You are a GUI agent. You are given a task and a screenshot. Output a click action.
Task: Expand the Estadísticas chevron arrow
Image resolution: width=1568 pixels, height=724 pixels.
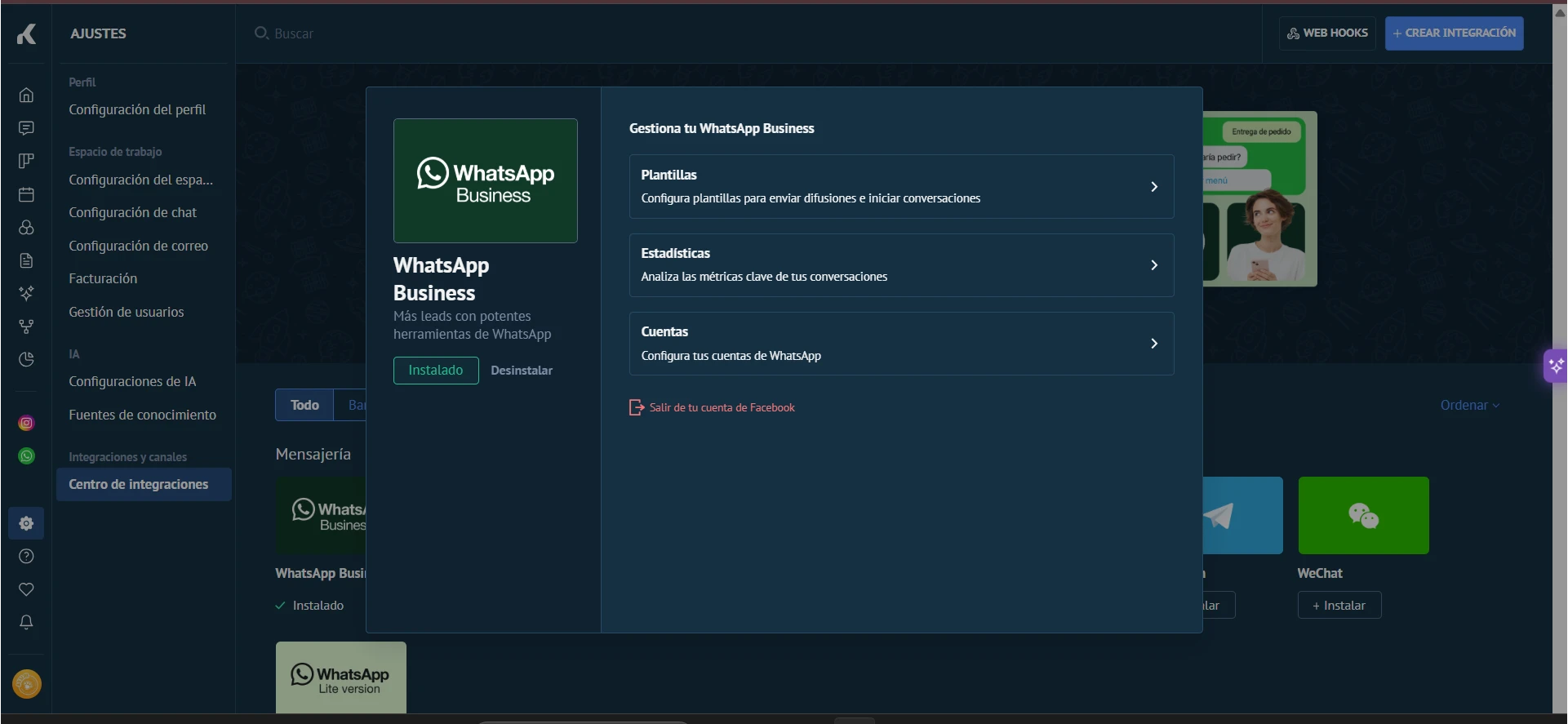1154,265
